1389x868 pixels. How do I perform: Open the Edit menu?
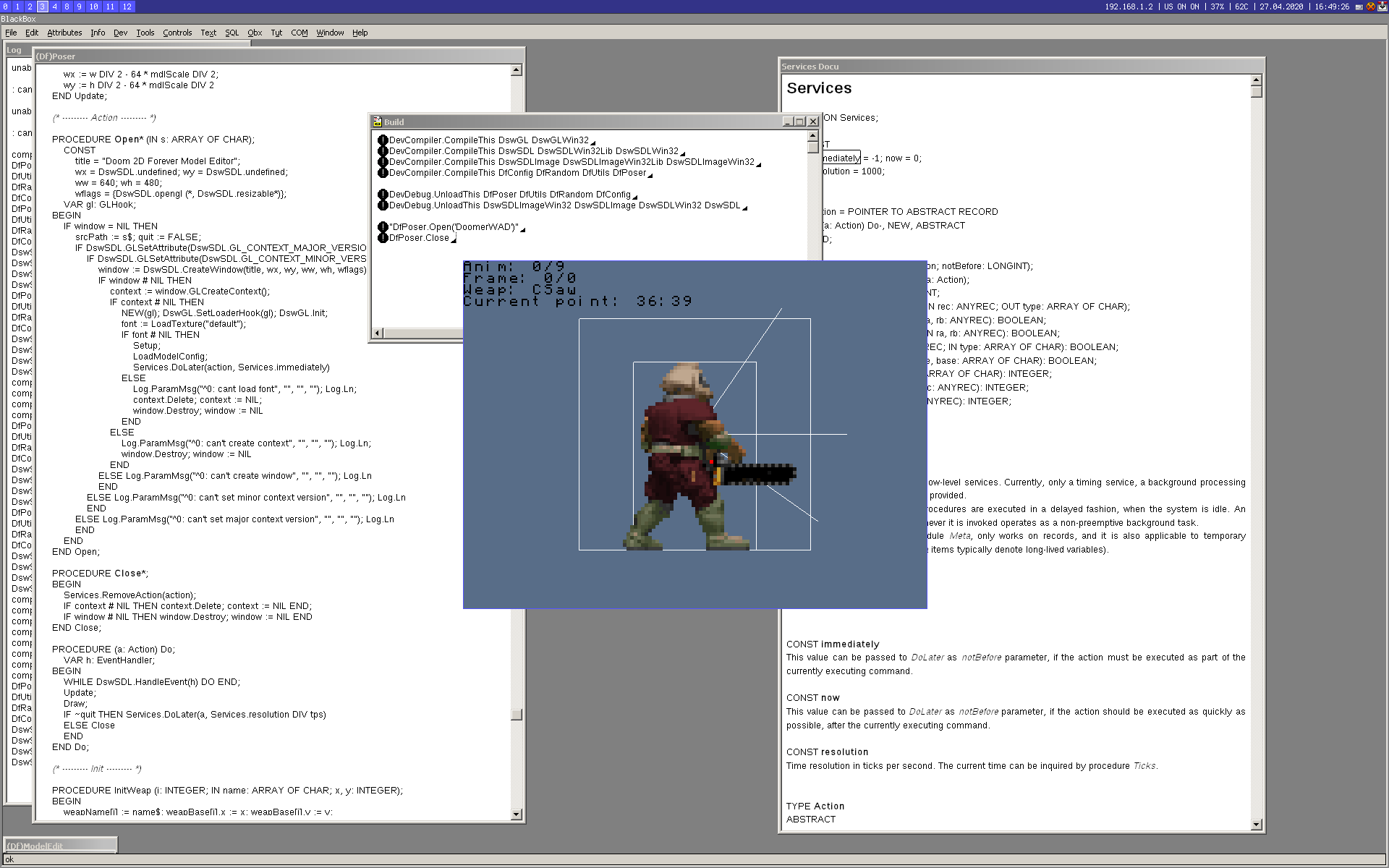(x=32, y=33)
